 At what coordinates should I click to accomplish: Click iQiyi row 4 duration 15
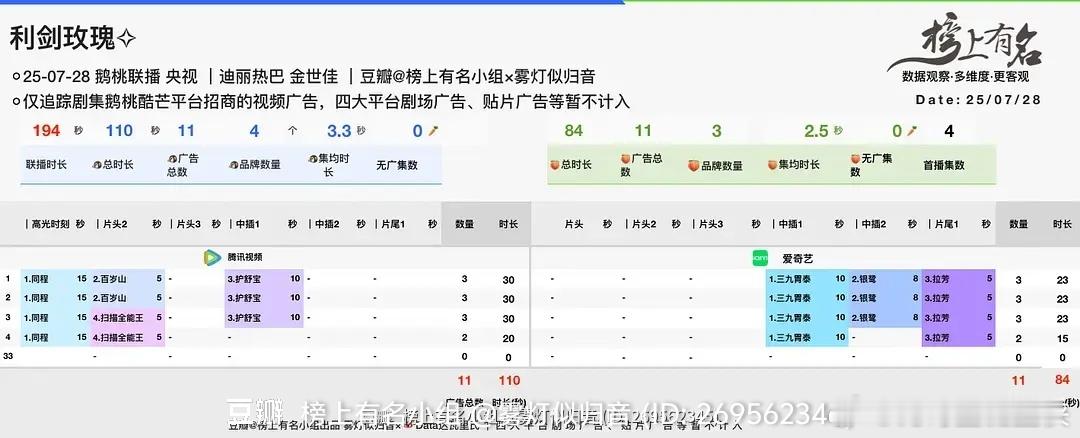(1063, 338)
